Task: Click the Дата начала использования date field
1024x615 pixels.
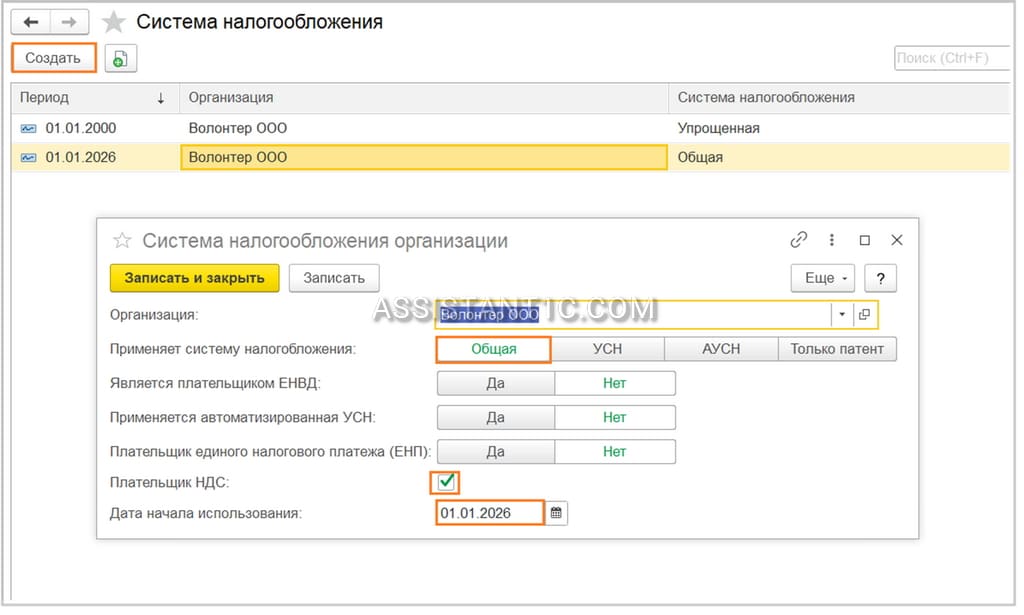Action: point(490,514)
